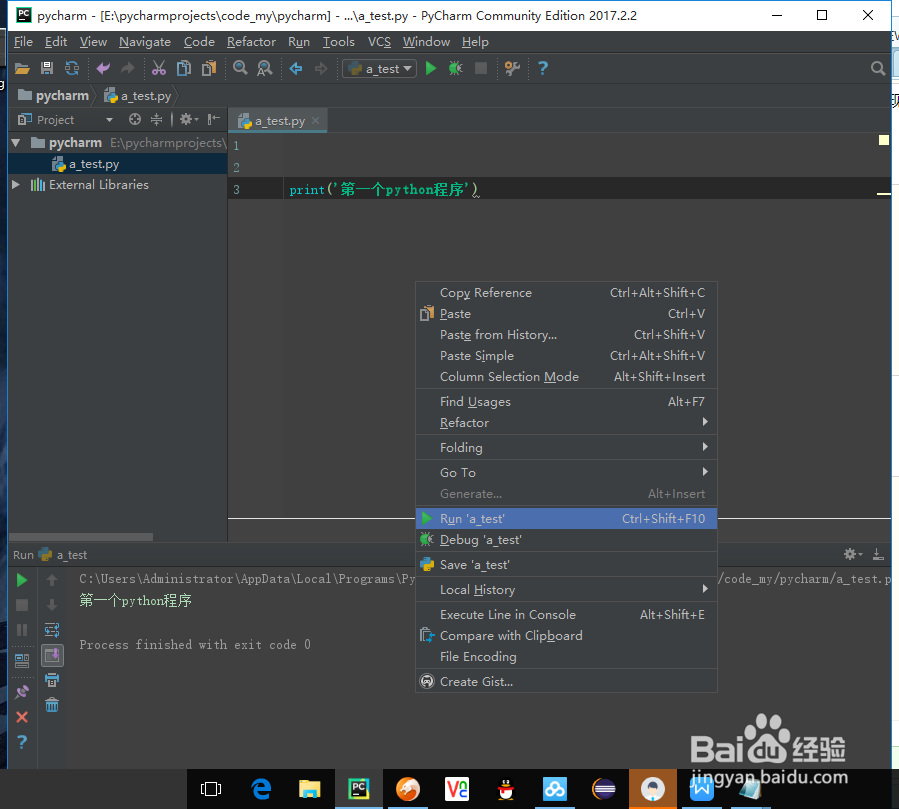Image resolution: width=899 pixels, height=809 pixels.
Task: Switch to a_test.py editor tab
Action: [x=279, y=121]
